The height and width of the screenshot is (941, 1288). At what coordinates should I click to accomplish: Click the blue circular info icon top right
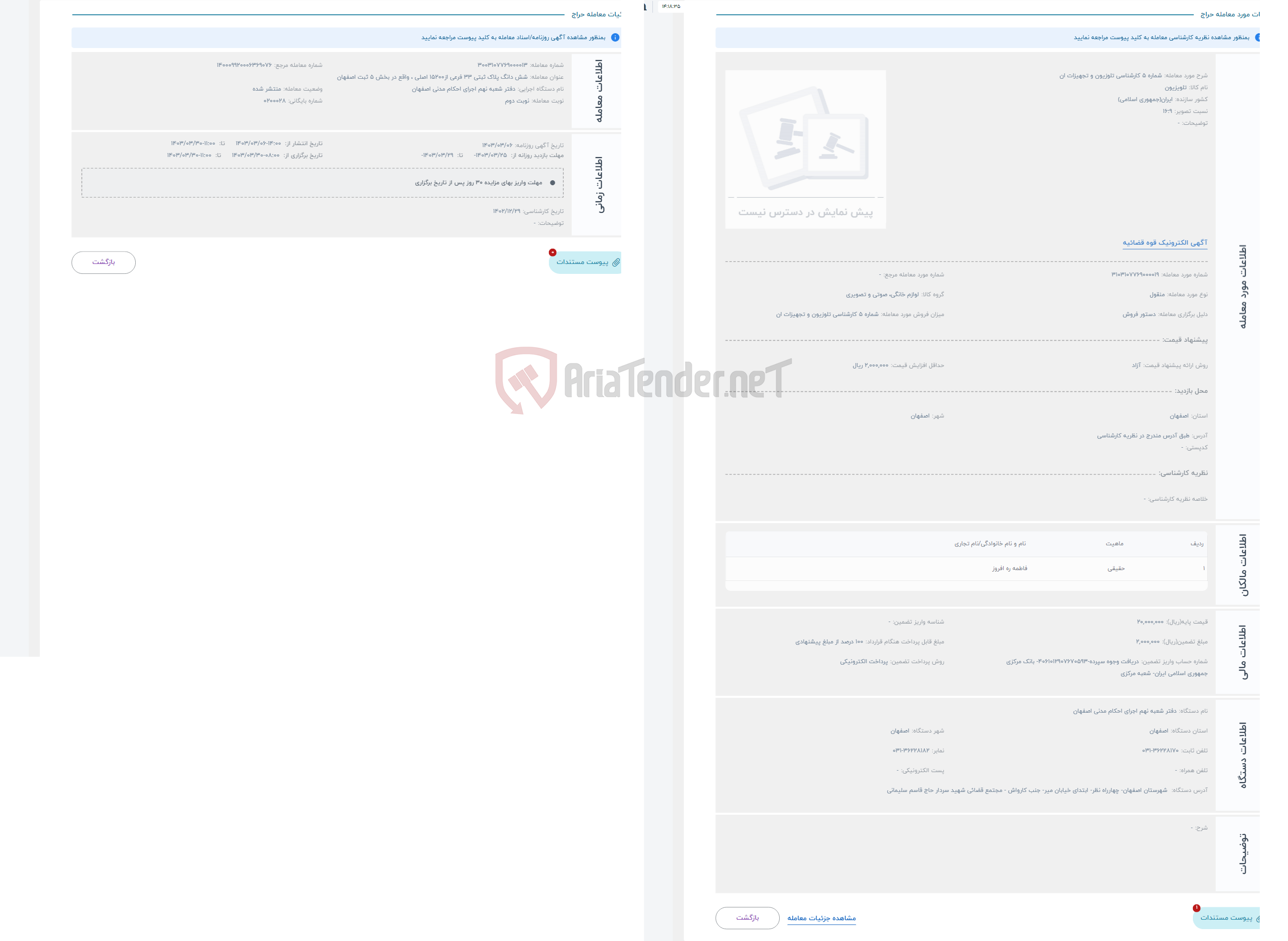[1257, 40]
